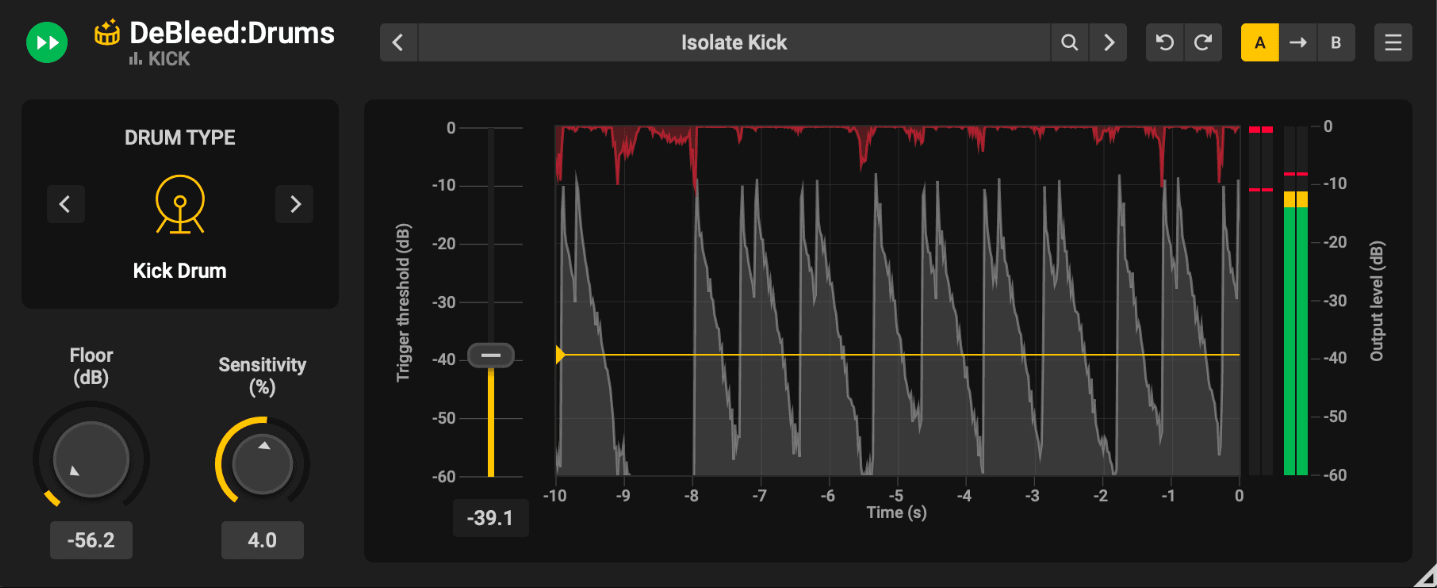Switch to next drum type
Viewport: 1437px width, 588px height.
295,204
